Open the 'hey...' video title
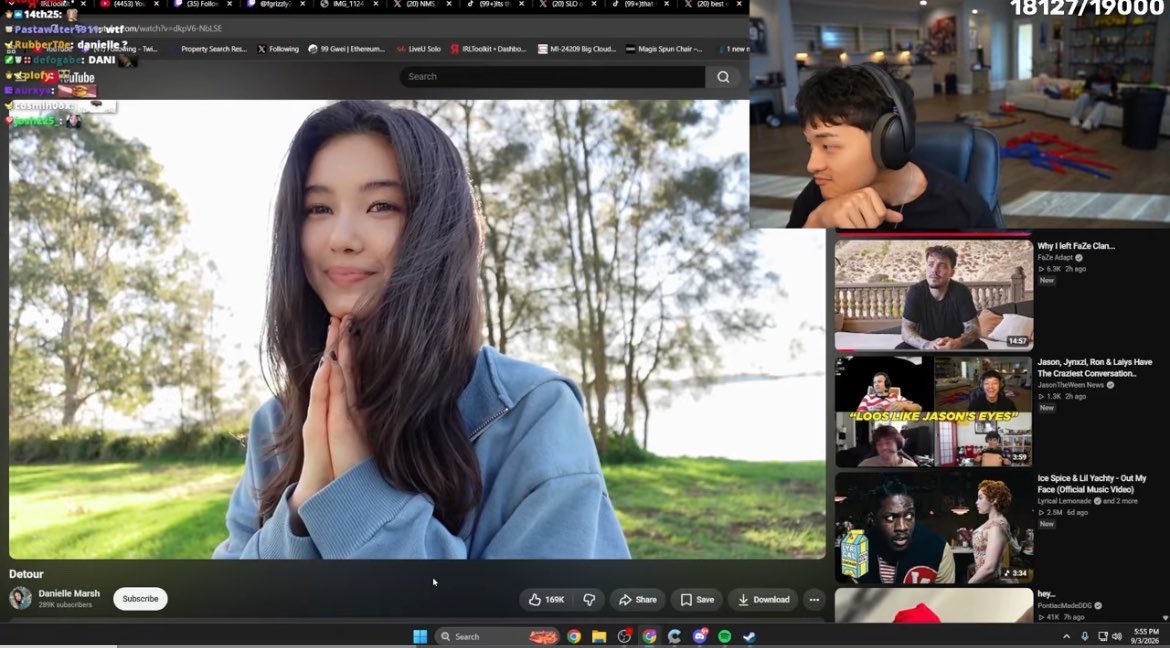Image resolution: width=1170 pixels, height=648 pixels. (1046, 594)
